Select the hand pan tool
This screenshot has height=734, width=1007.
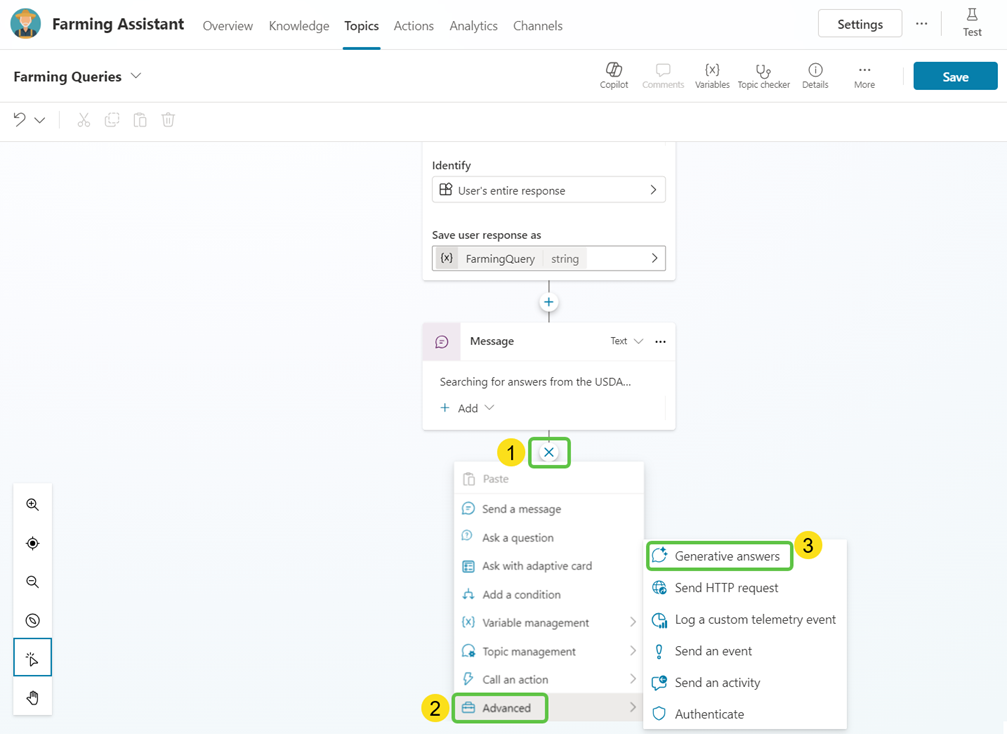pos(33,697)
